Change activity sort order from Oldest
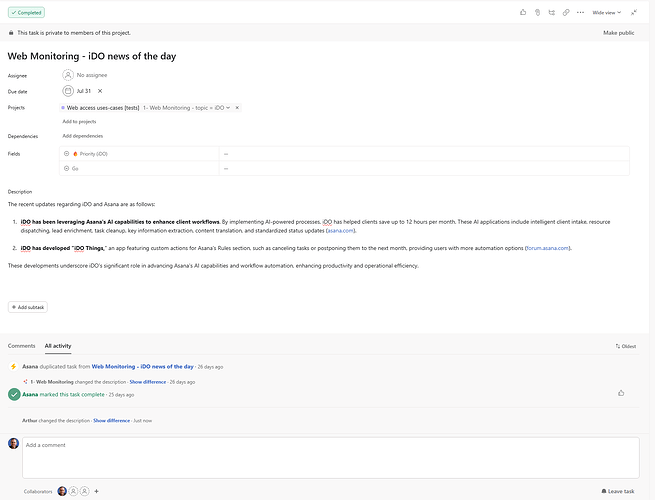Image resolution: width=655 pixels, height=500 pixels. [x=625, y=346]
